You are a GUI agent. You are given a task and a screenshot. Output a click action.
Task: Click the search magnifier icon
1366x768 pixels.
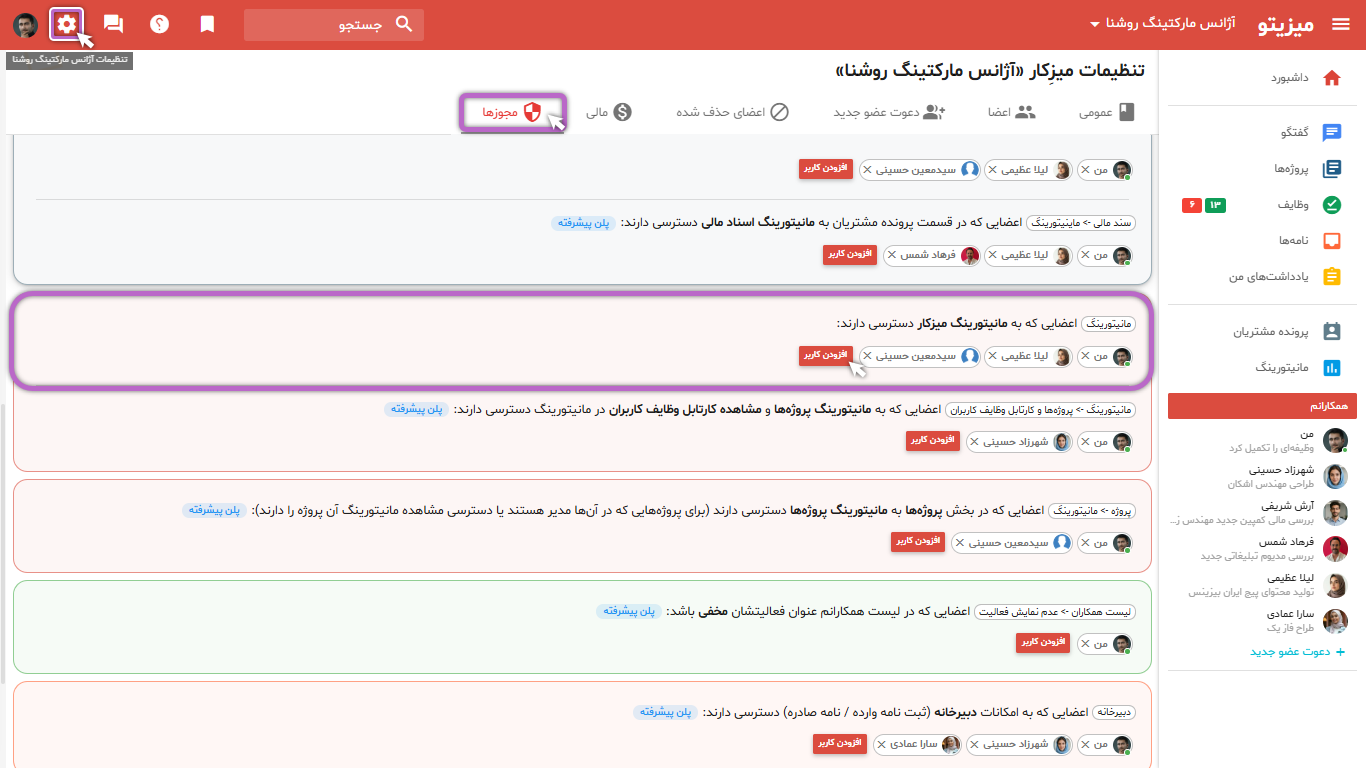coord(404,24)
